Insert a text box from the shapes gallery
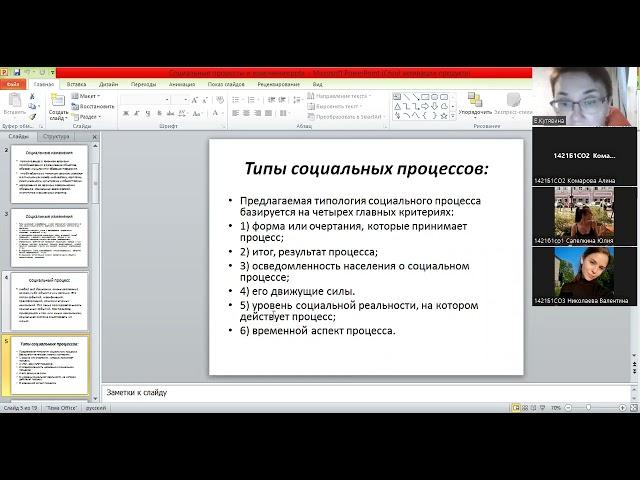 click(x=397, y=97)
